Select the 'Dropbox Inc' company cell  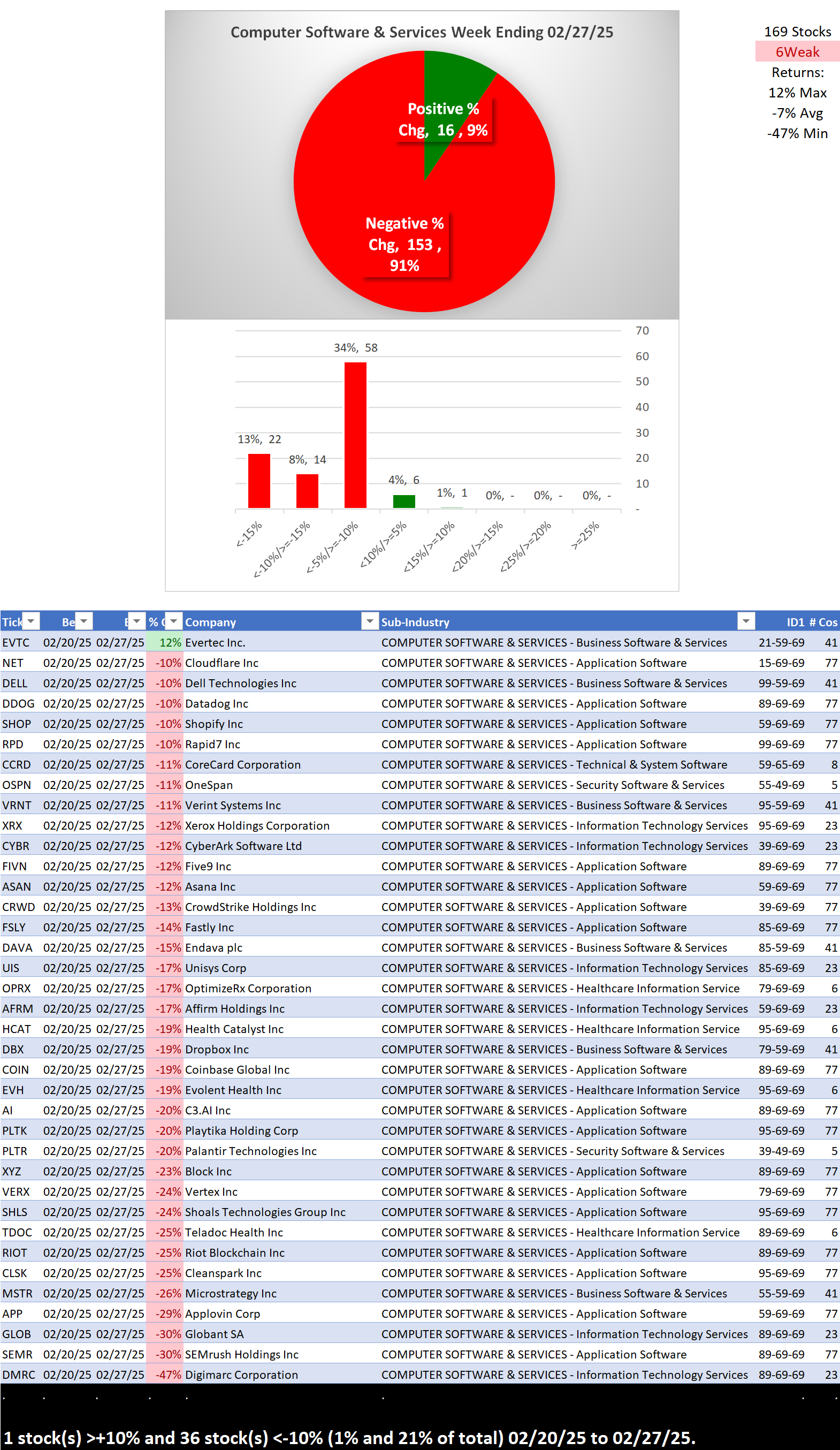pyautogui.click(x=281, y=1049)
